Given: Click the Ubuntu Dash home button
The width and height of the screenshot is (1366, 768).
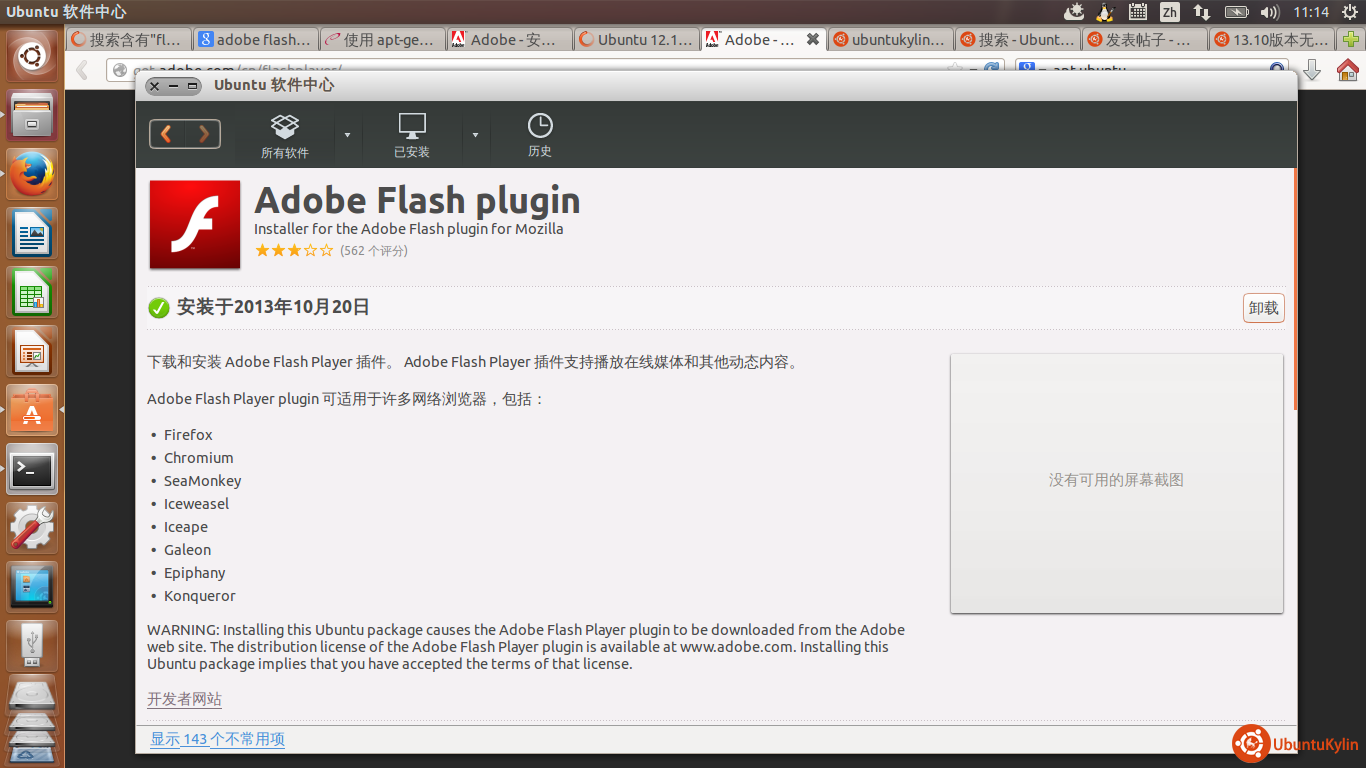Looking at the screenshot, I should click(32, 56).
